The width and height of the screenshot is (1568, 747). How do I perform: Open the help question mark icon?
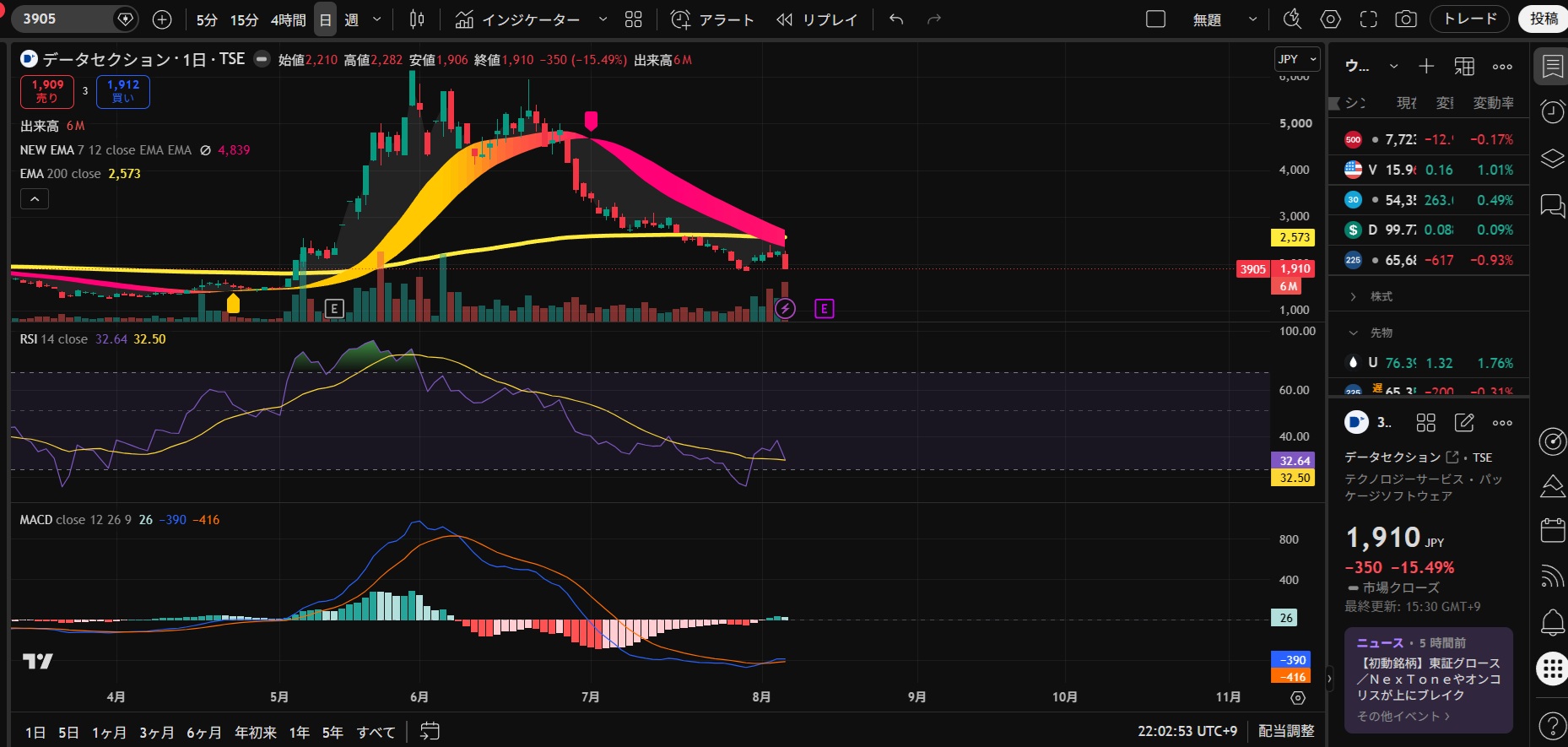(1553, 725)
